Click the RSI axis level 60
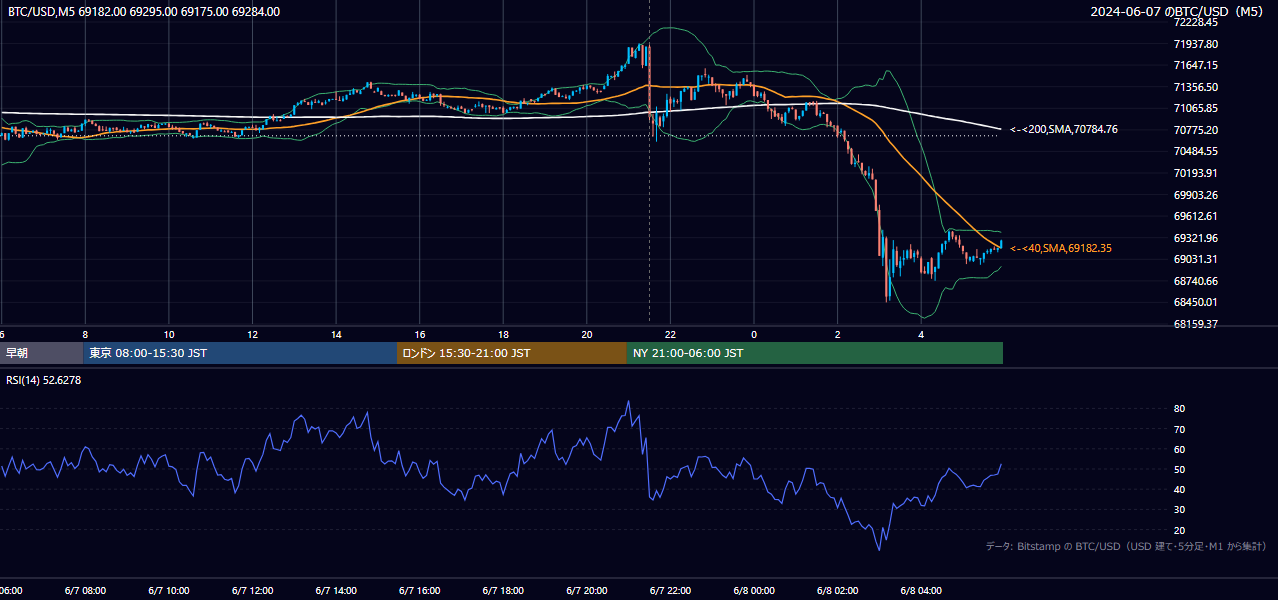 [x=1179, y=449]
